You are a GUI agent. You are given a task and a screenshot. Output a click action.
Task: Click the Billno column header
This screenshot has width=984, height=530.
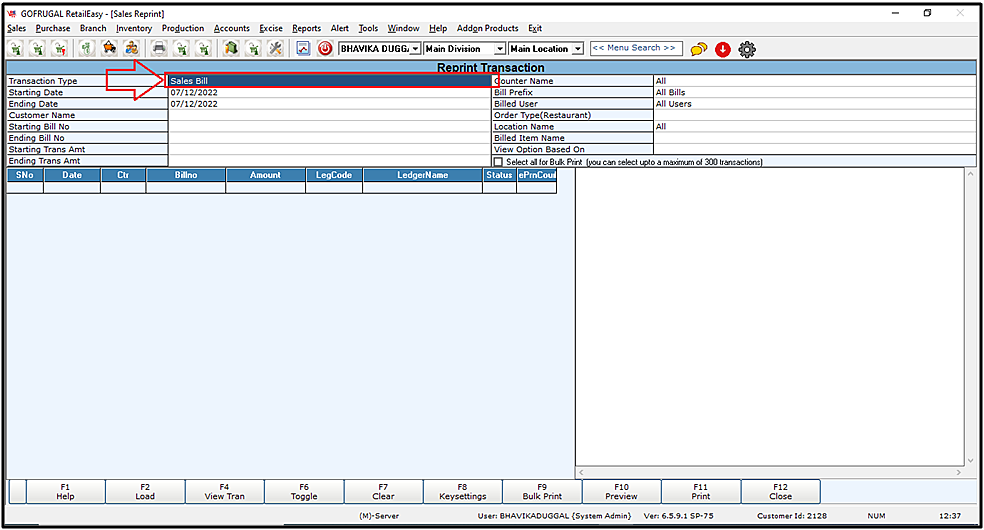click(186, 175)
